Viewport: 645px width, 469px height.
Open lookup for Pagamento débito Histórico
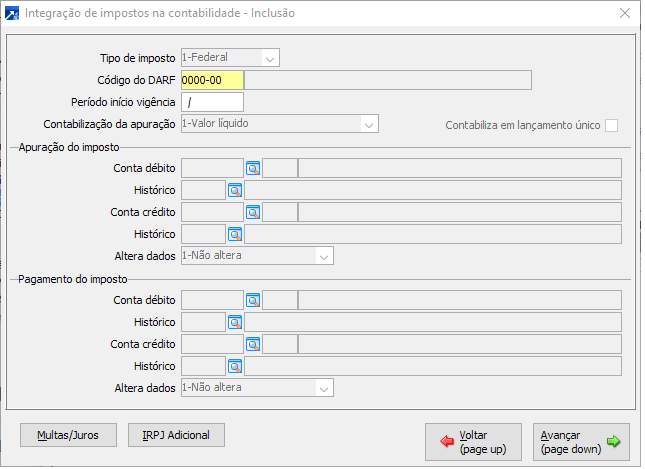235,322
